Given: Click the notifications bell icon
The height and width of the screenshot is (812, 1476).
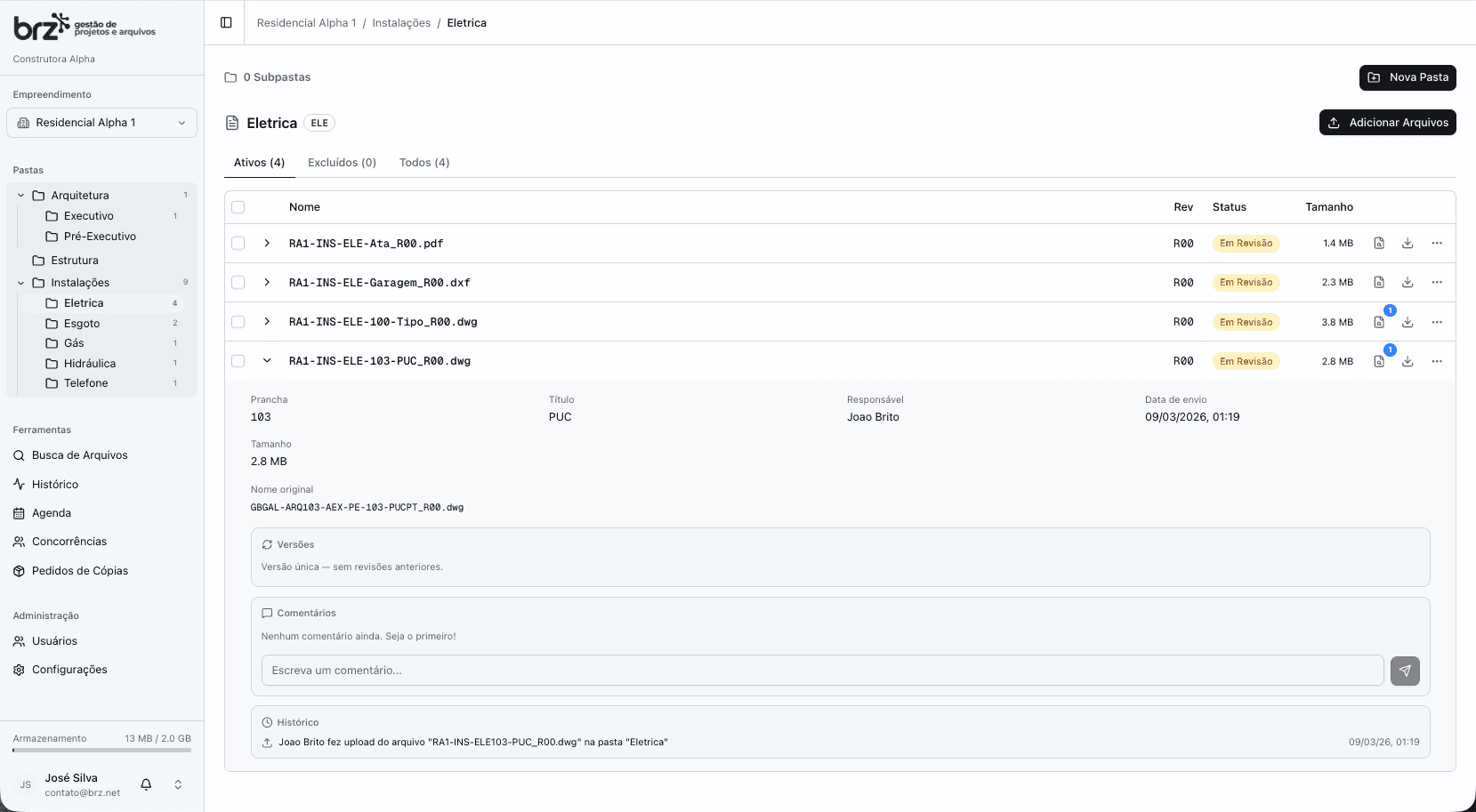Looking at the screenshot, I should (146, 784).
